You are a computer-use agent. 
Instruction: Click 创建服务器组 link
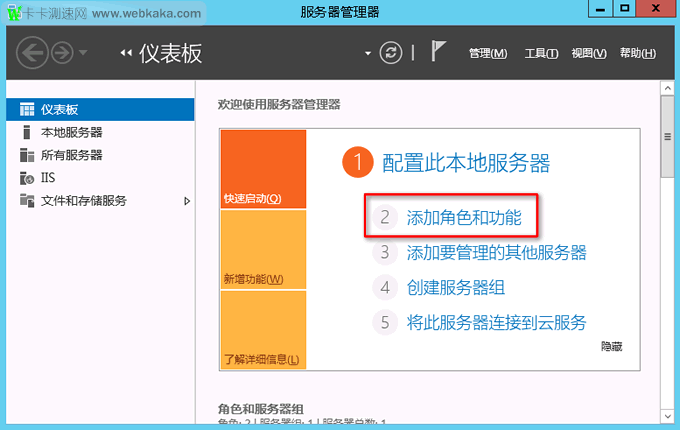(455, 287)
